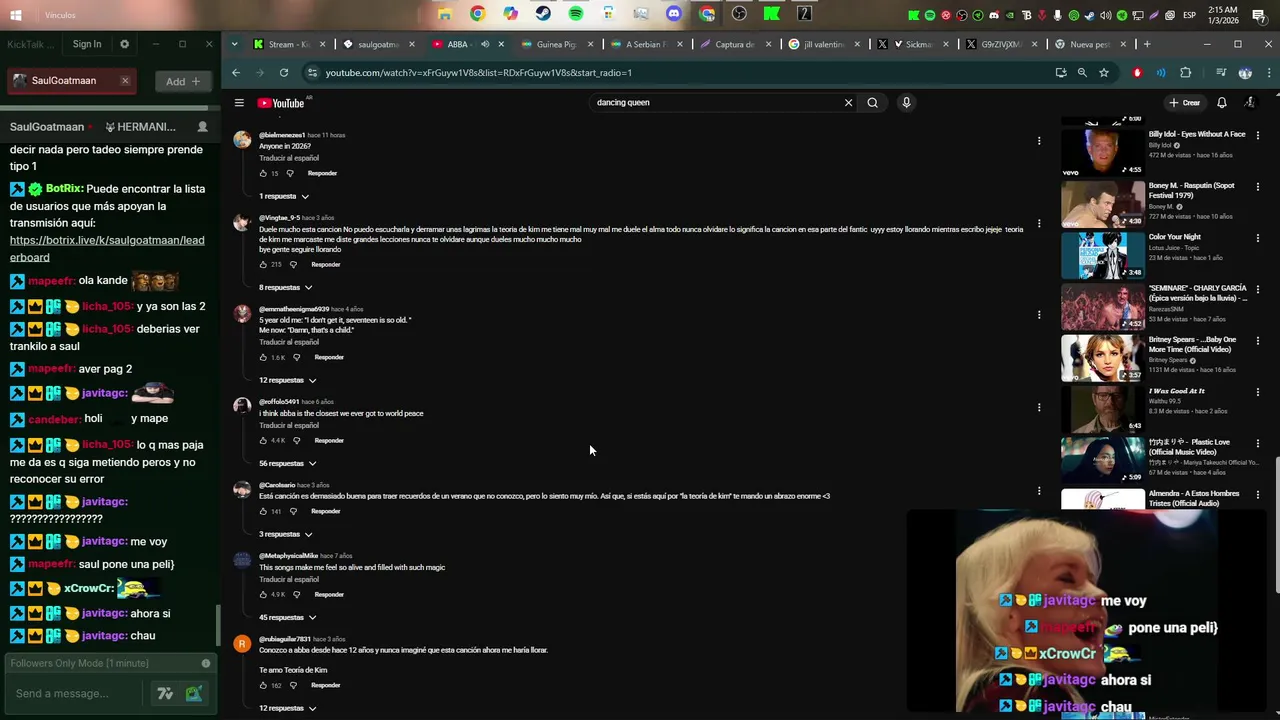This screenshot has width=1280, height=720.
Task: Go back in Chrome
Action: coord(236,73)
